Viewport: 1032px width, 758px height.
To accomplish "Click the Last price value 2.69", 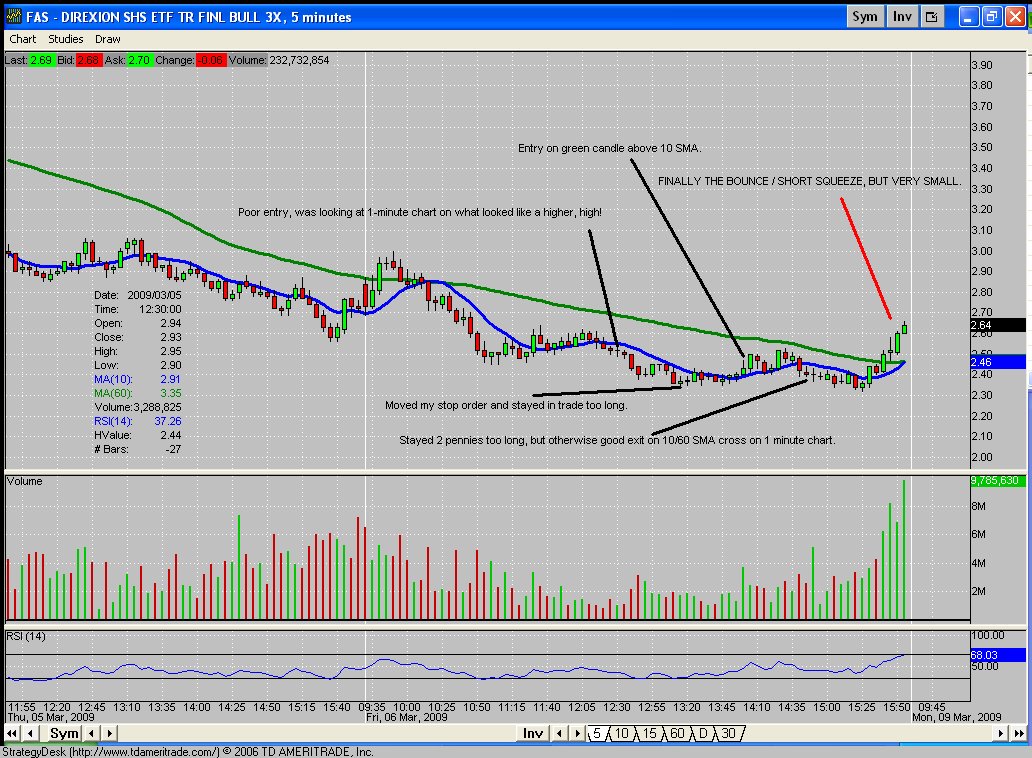I will 41,60.
